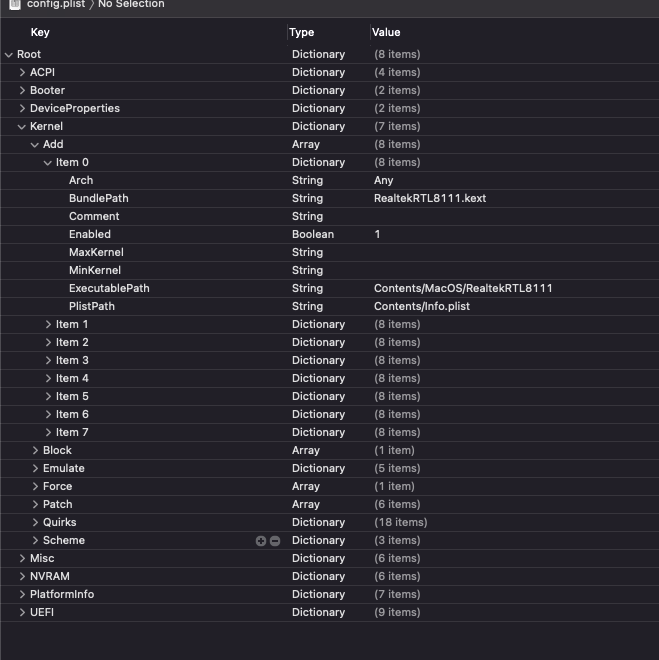Screen dimensions: 659x660
Task: Select the MaxKernel key
Action: 96,253
